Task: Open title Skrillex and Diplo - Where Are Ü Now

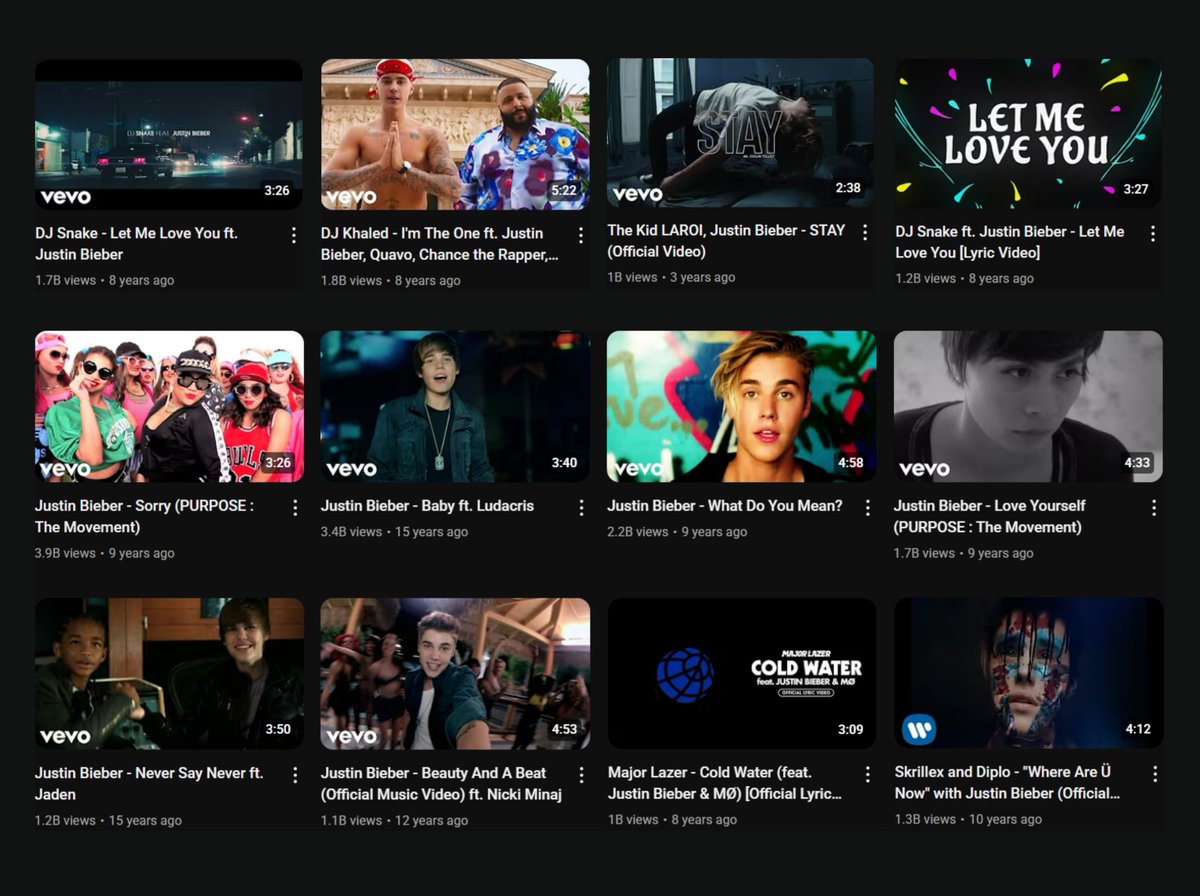Action: click(1007, 783)
